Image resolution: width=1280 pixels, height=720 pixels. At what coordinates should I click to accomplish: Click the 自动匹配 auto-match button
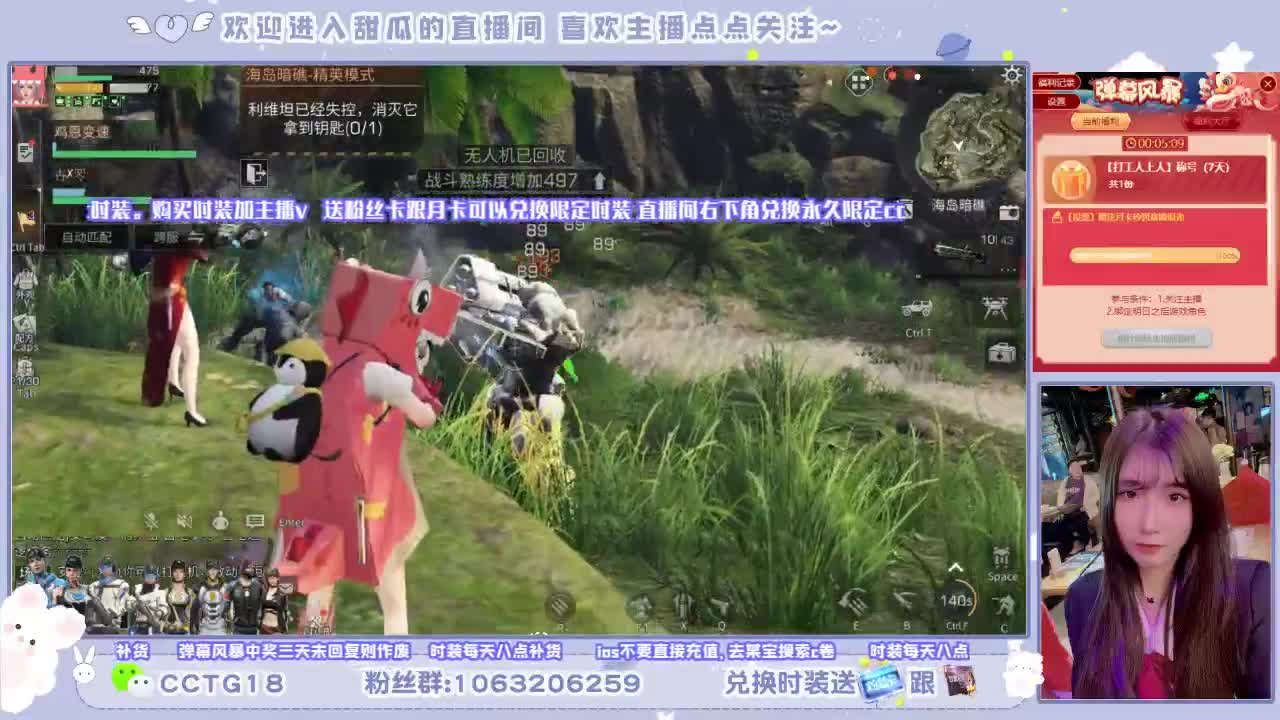click(x=87, y=238)
